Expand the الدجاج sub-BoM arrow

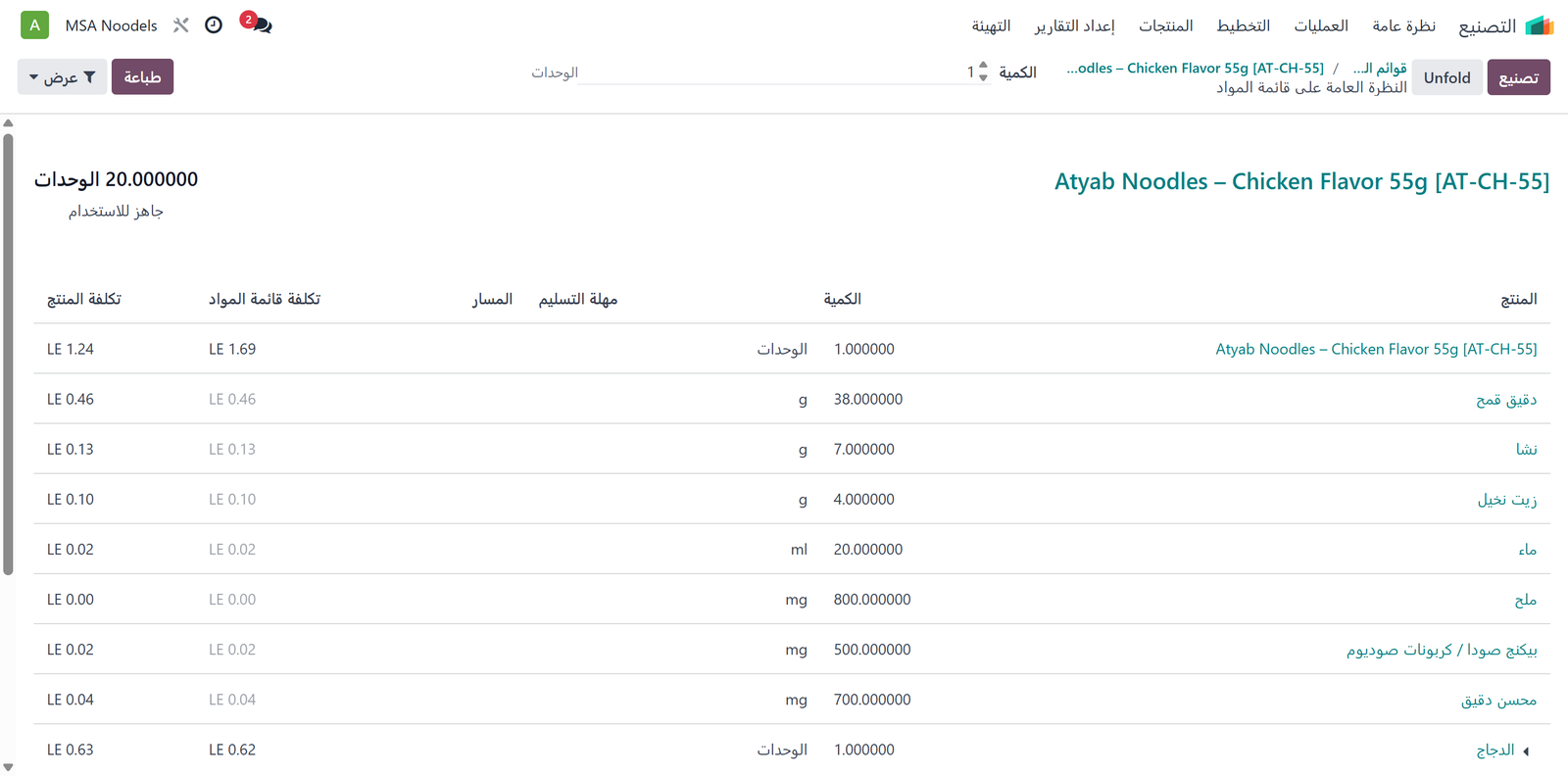point(1527,751)
